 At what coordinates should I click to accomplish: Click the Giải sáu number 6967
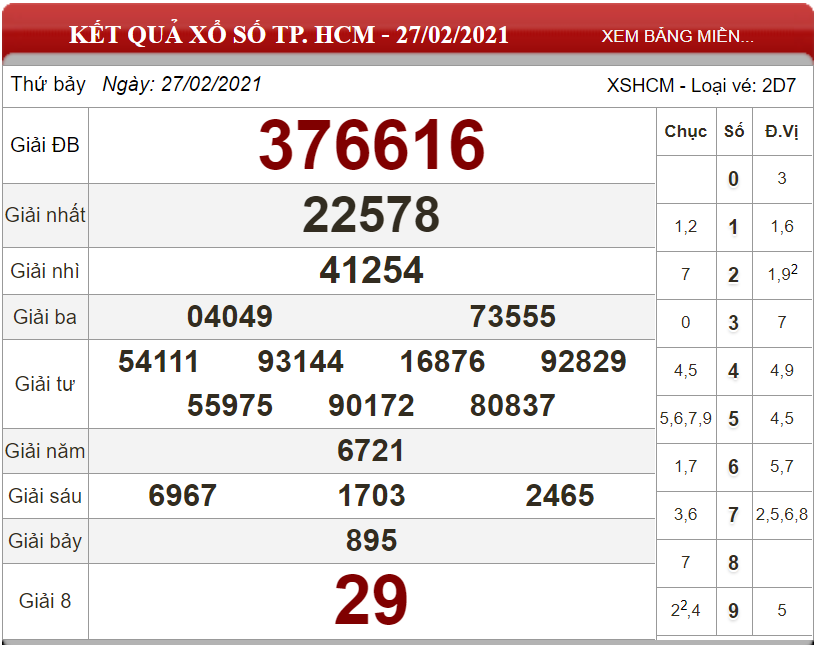click(x=183, y=495)
